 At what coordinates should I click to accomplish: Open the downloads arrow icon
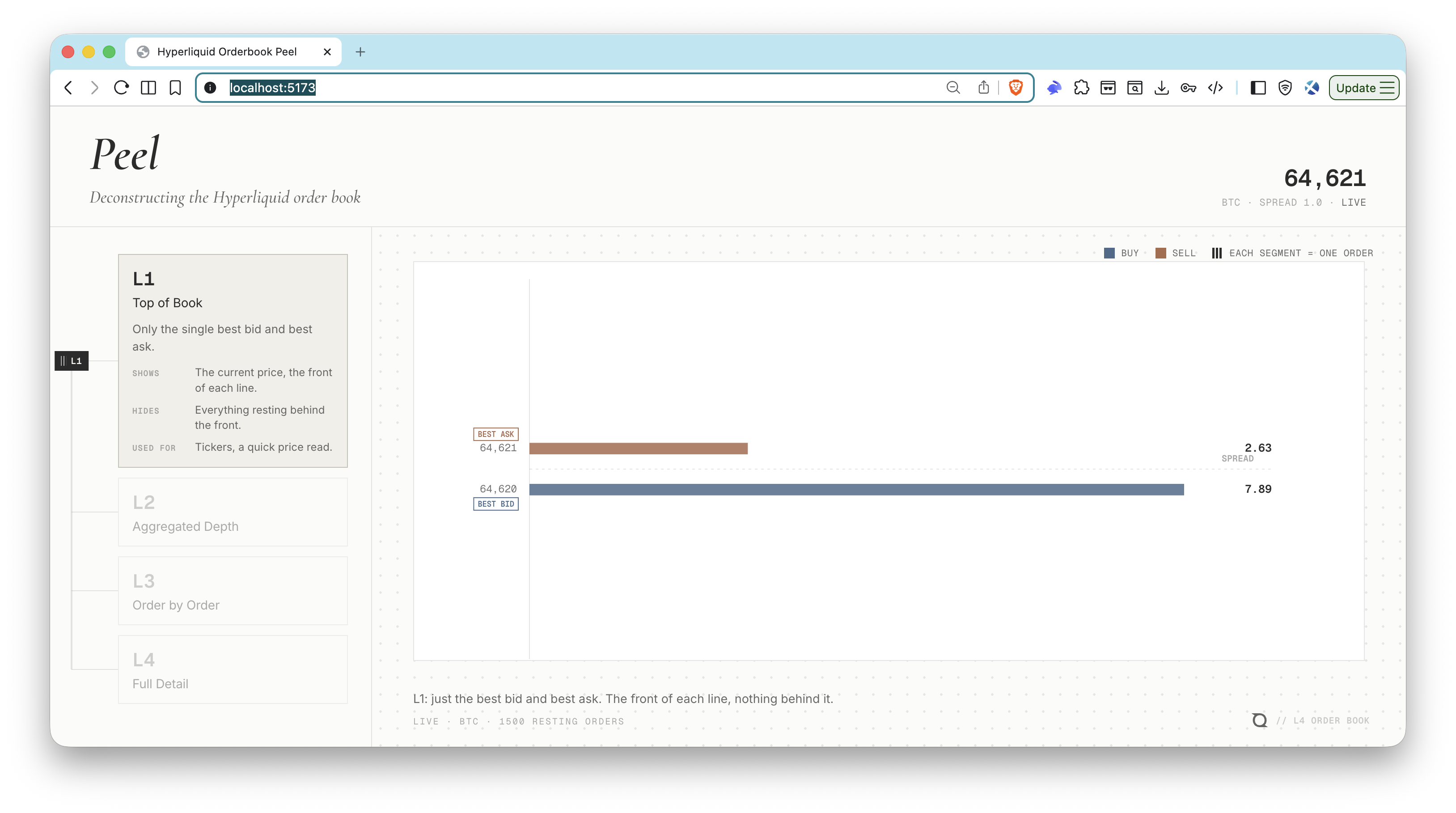[x=1161, y=88]
